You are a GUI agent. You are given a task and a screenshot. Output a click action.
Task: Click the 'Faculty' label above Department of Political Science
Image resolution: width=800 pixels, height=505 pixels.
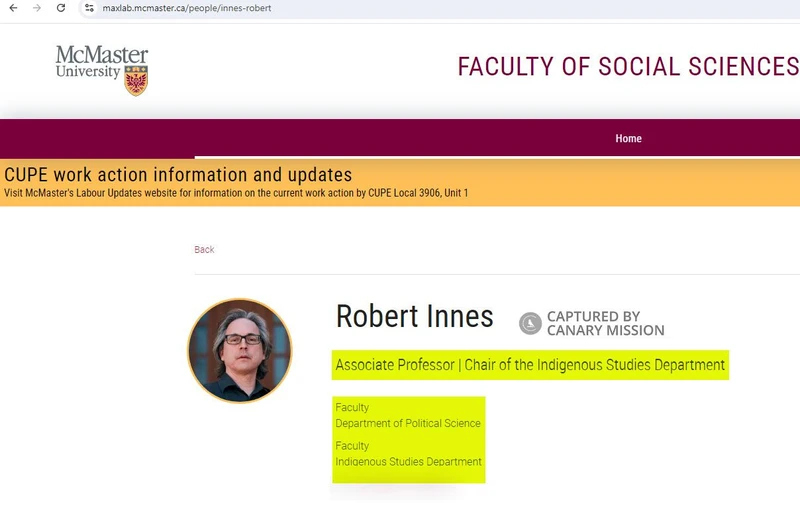pos(352,408)
